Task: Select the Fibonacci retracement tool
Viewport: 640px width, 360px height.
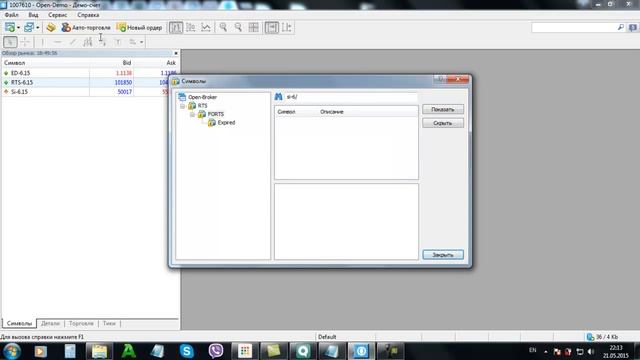Action: (x=102, y=42)
